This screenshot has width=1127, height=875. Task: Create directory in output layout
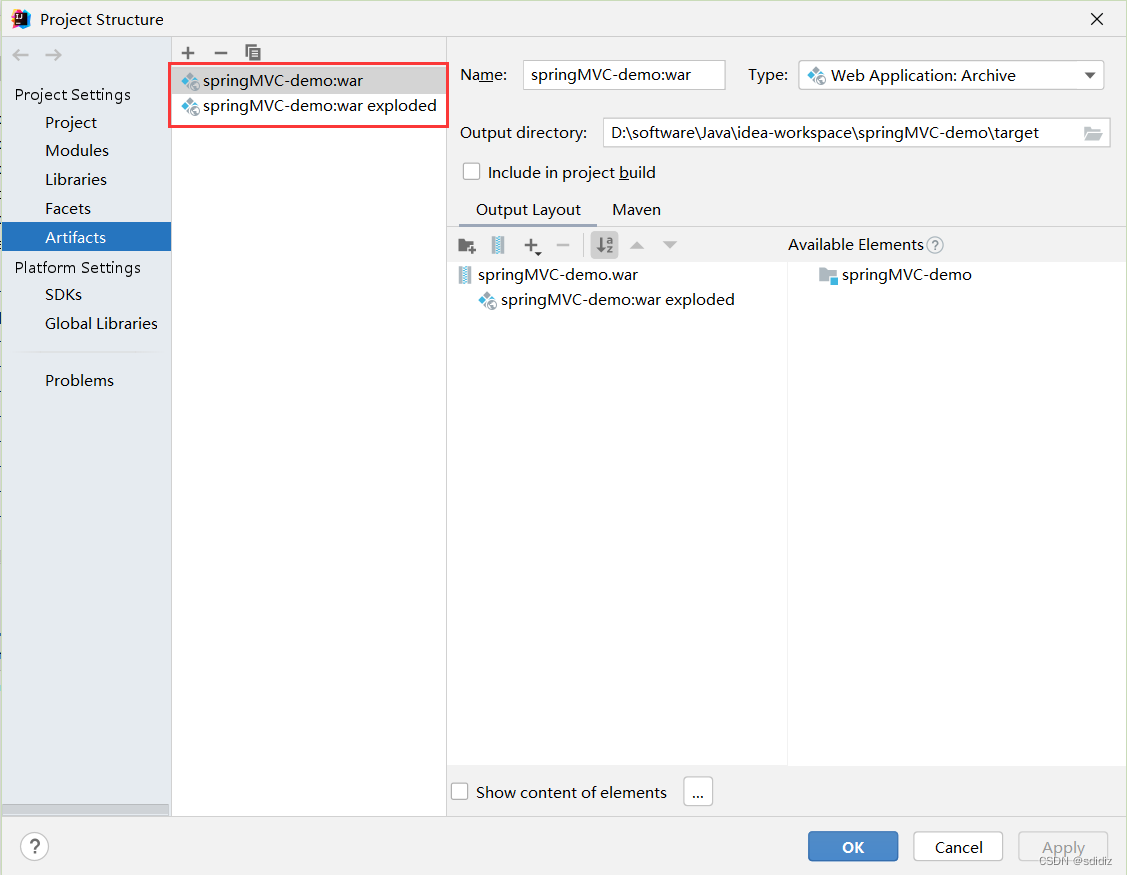[467, 245]
